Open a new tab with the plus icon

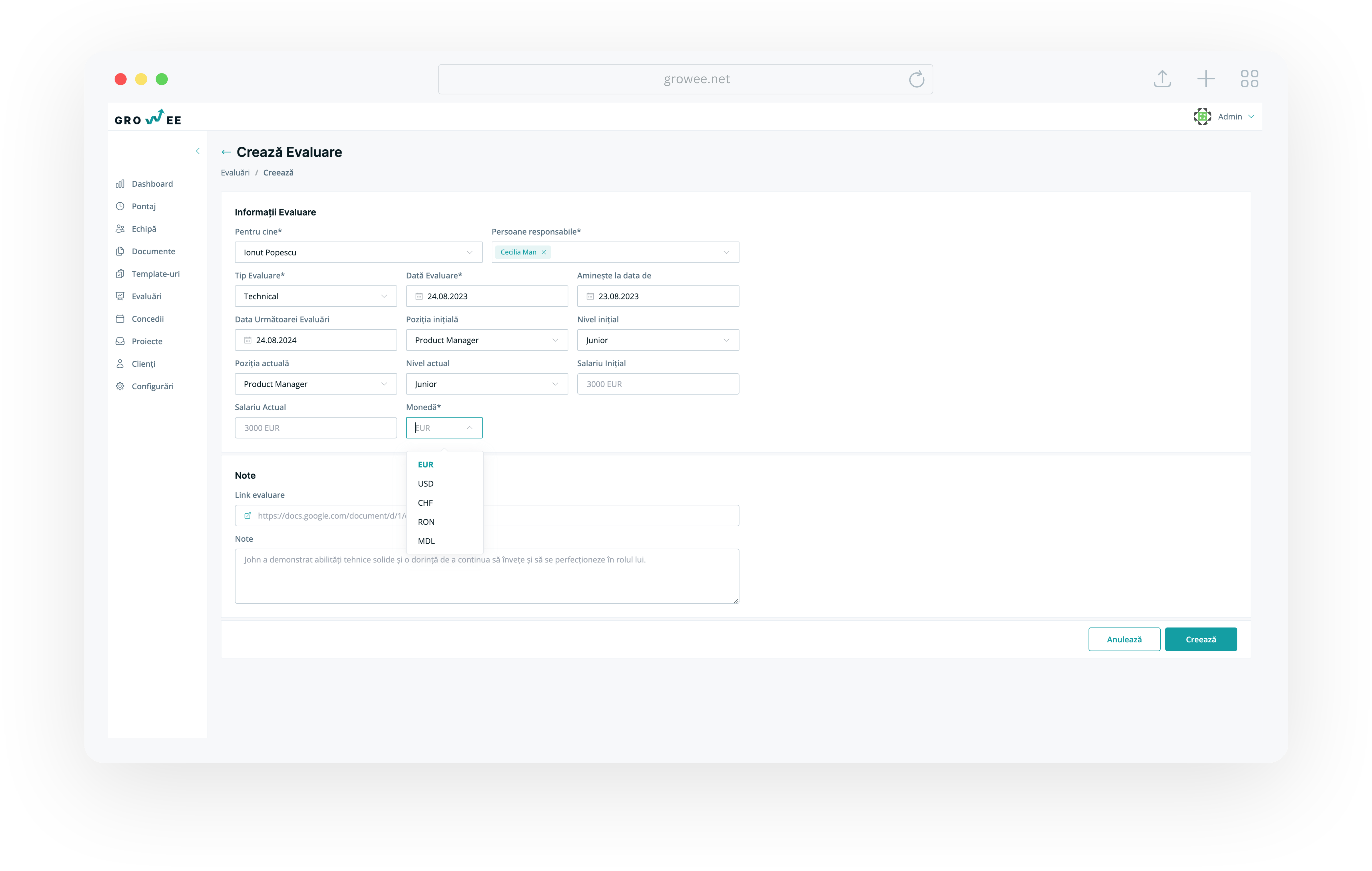(1206, 79)
